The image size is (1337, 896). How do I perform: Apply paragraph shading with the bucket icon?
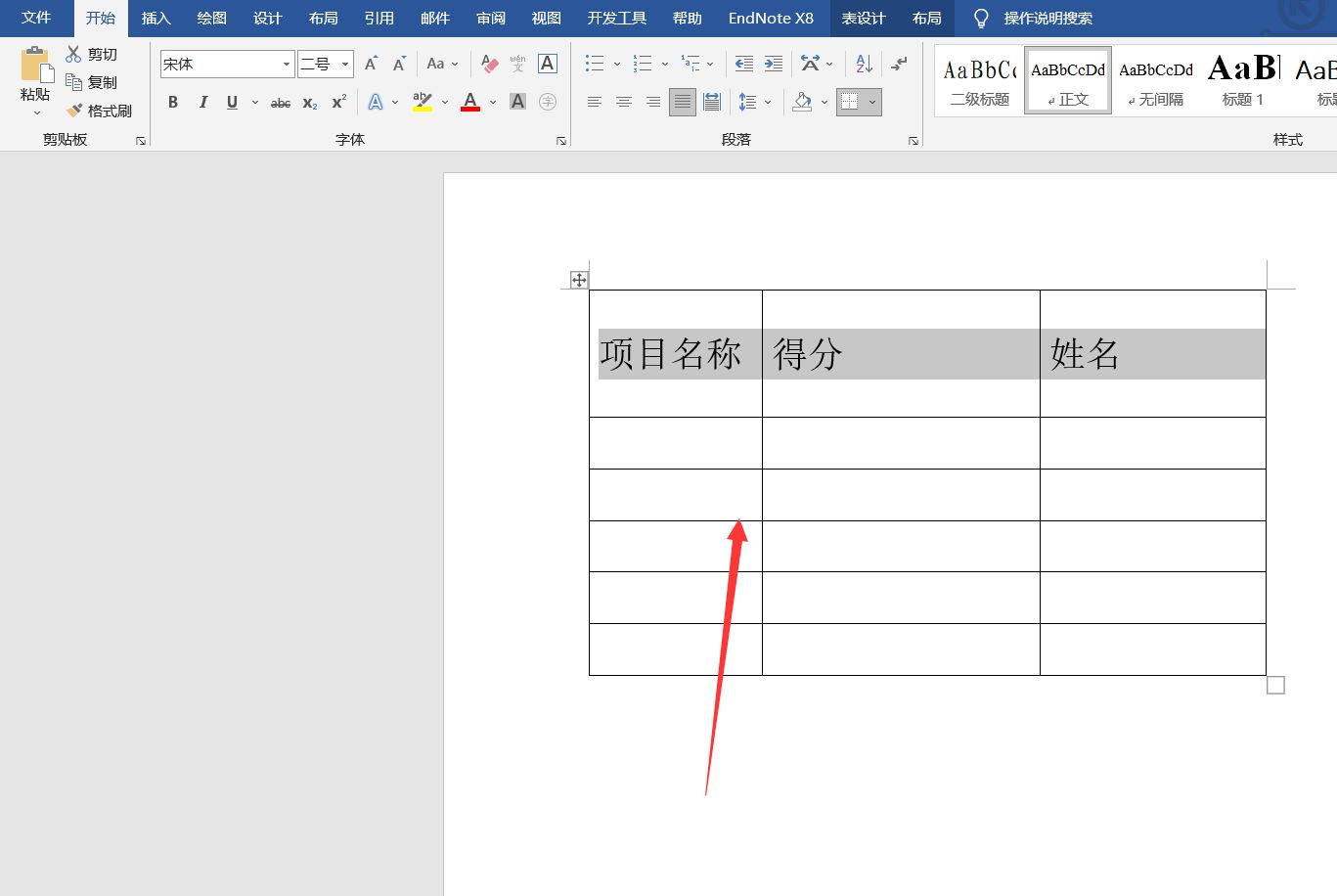pyautogui.click(x=803, y=102)
